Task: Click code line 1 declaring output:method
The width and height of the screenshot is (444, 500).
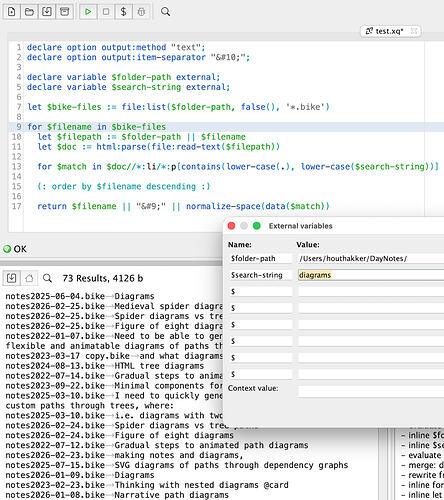Action: coord(116,47)
